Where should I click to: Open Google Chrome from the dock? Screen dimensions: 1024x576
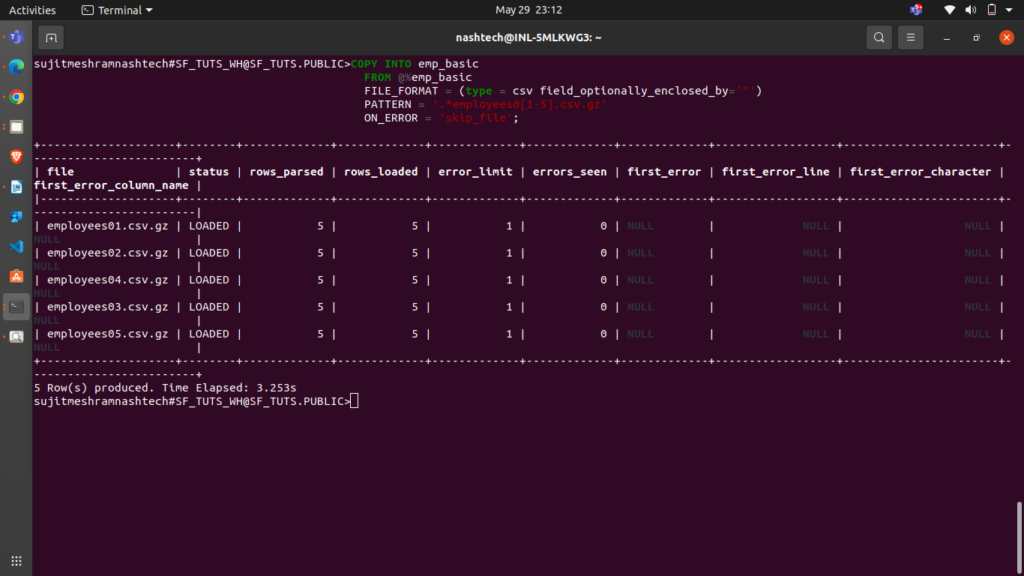pos(16,98)
